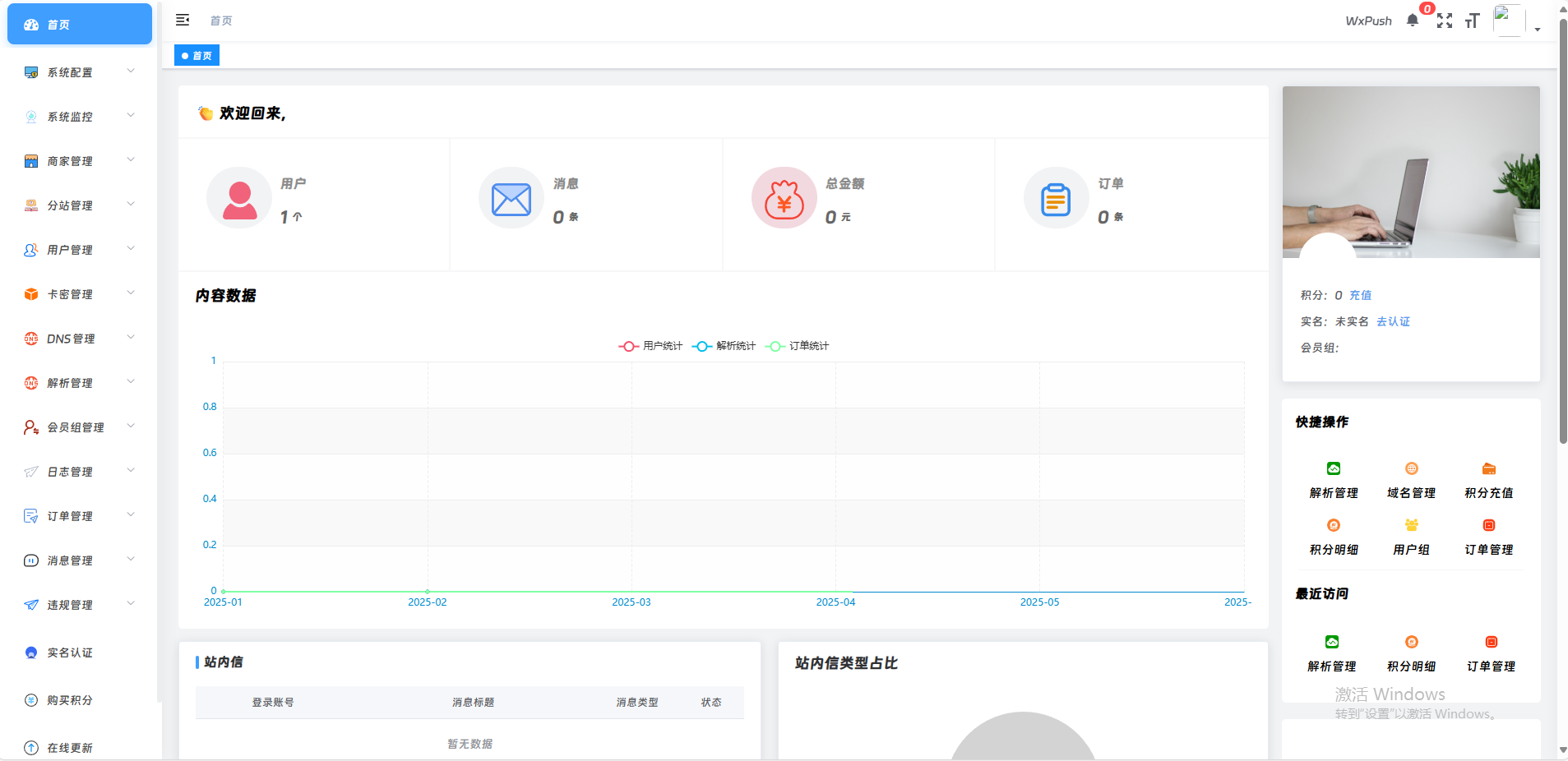Toggle the 订单统计 chart legend
The height and width of the screenshot is (761, 1568).
pos(797,346)
